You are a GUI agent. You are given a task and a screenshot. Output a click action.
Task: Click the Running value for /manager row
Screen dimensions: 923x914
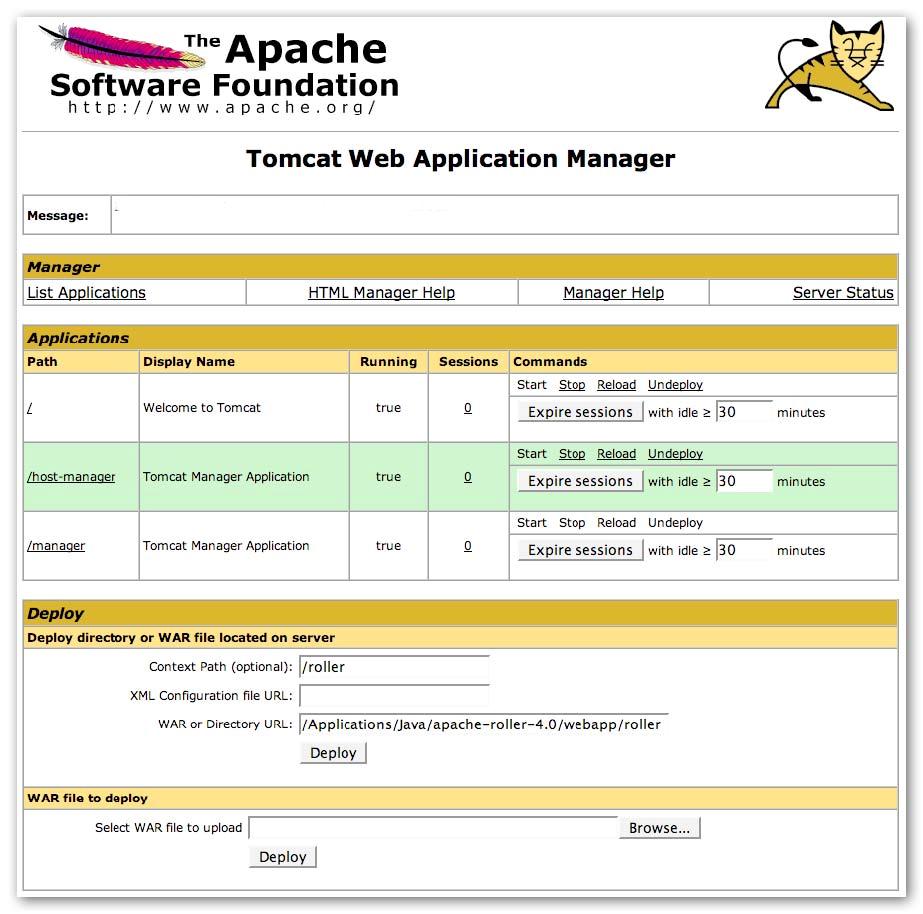(389, 546)
